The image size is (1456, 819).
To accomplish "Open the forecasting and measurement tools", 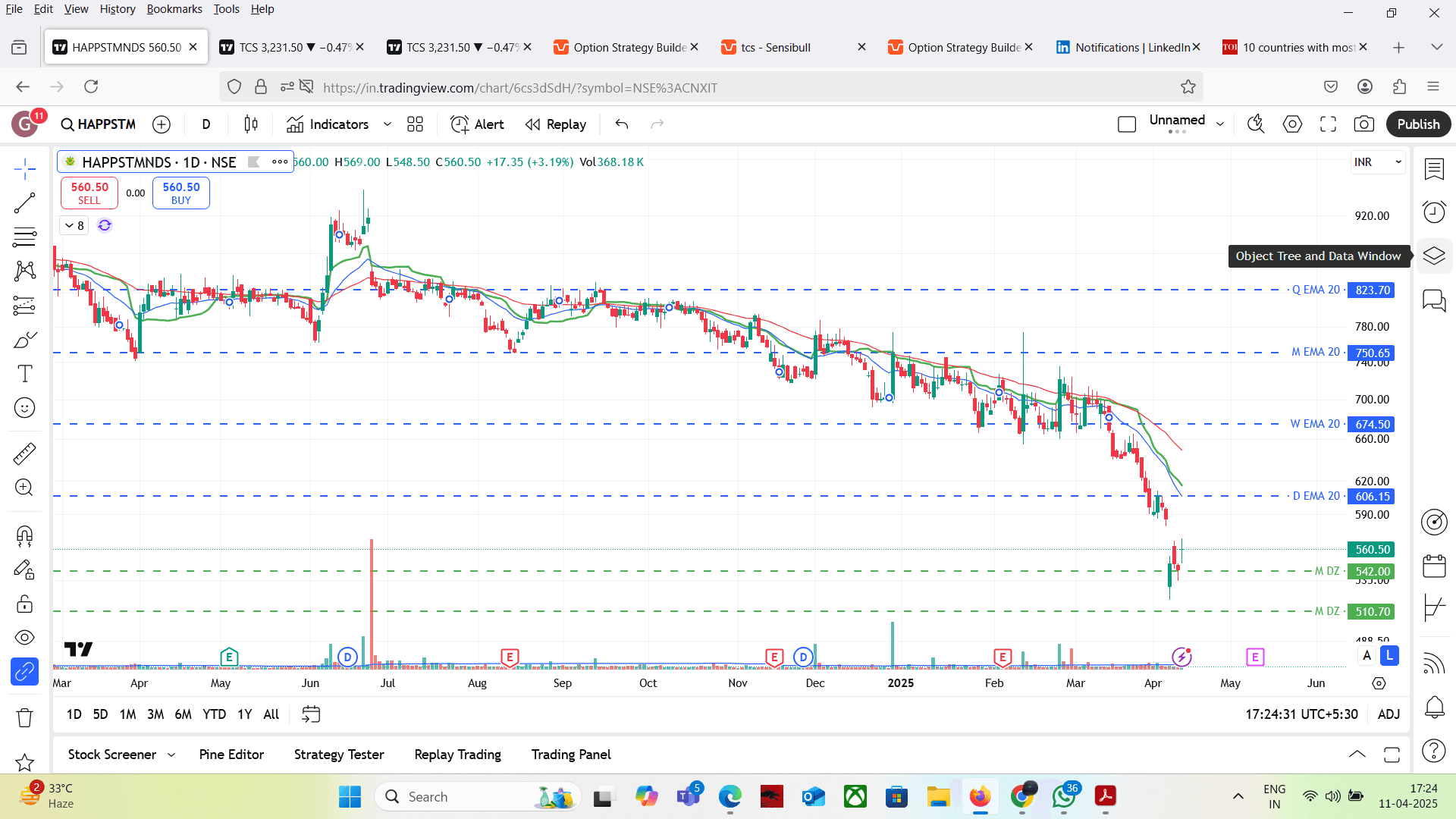I will tap(24, 306).
